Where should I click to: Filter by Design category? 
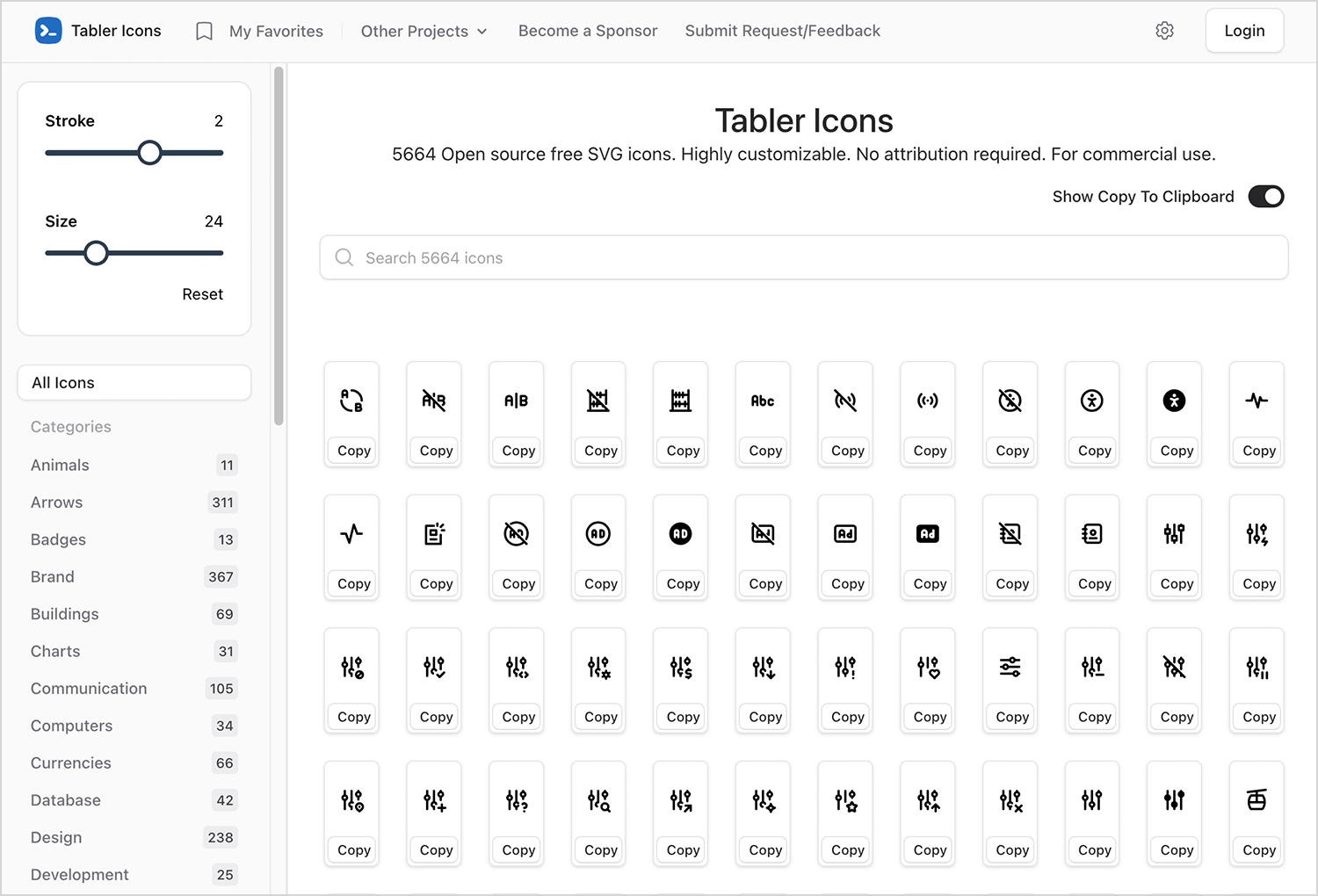point(134,838)
